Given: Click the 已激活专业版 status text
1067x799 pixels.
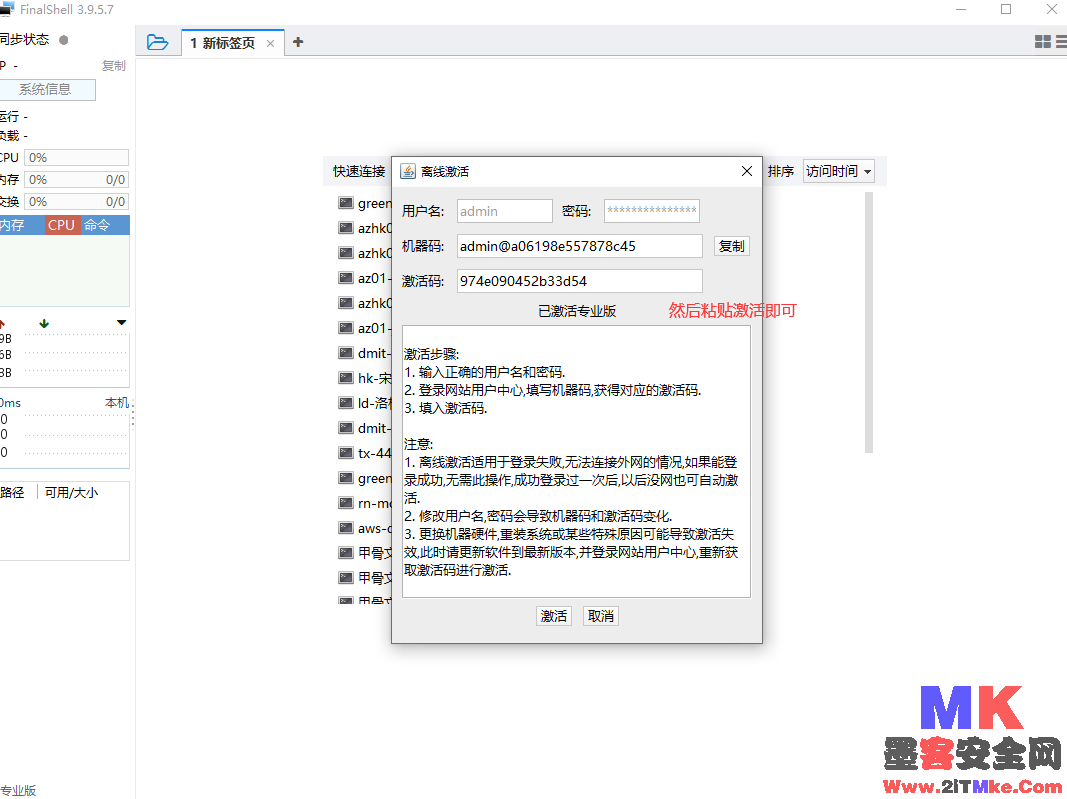Looking at the screenshot, I should (577, 311).
